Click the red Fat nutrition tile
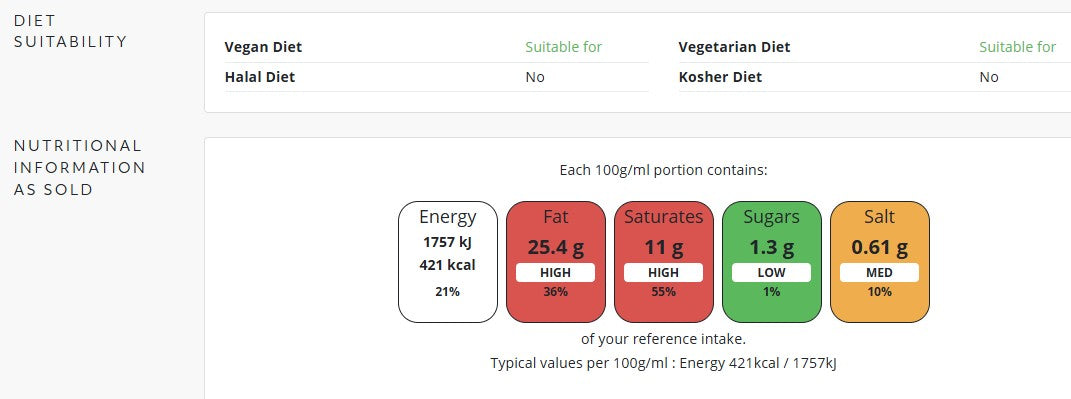The image size is (1071, 399). [556, 262]
